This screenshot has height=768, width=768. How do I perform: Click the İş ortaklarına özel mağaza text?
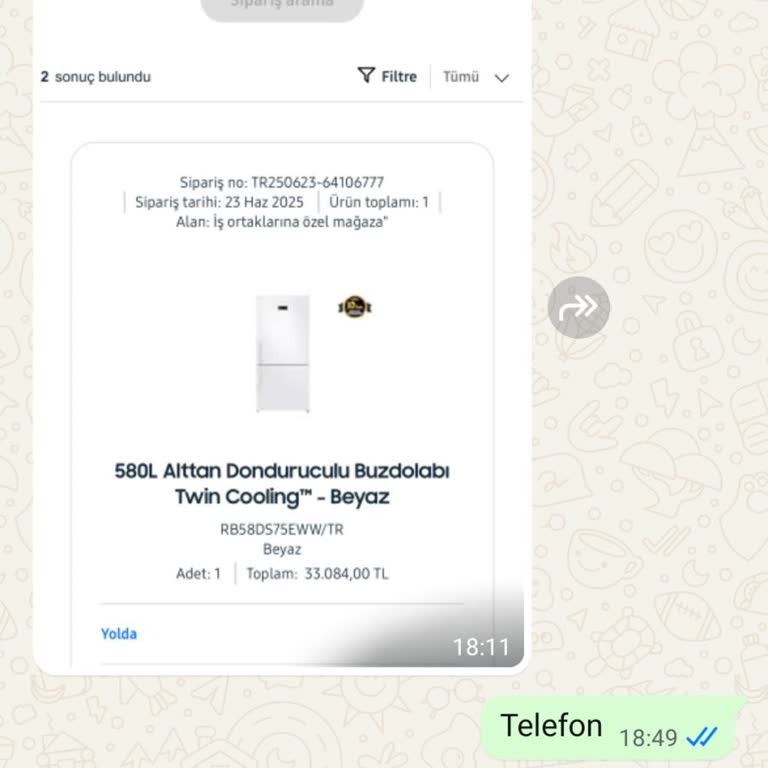point(300,222)
